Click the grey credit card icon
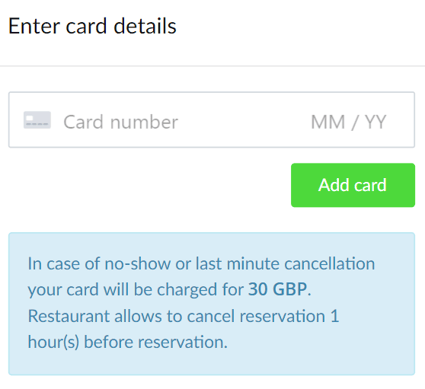This screenshot has width=425, height=389. click(37, 120)
